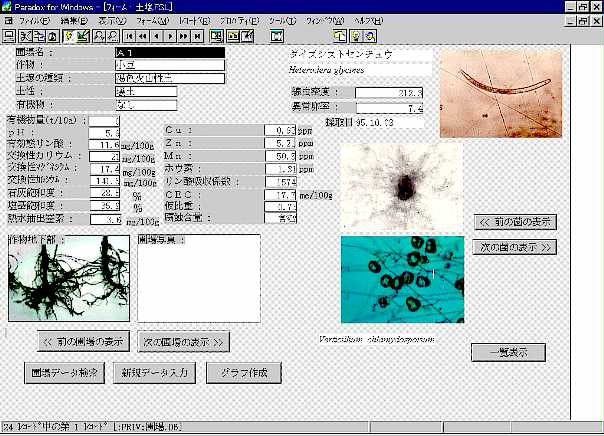Click the 異常卵率 value field
The height and width of the screenshot is (436, 604).
389,108
